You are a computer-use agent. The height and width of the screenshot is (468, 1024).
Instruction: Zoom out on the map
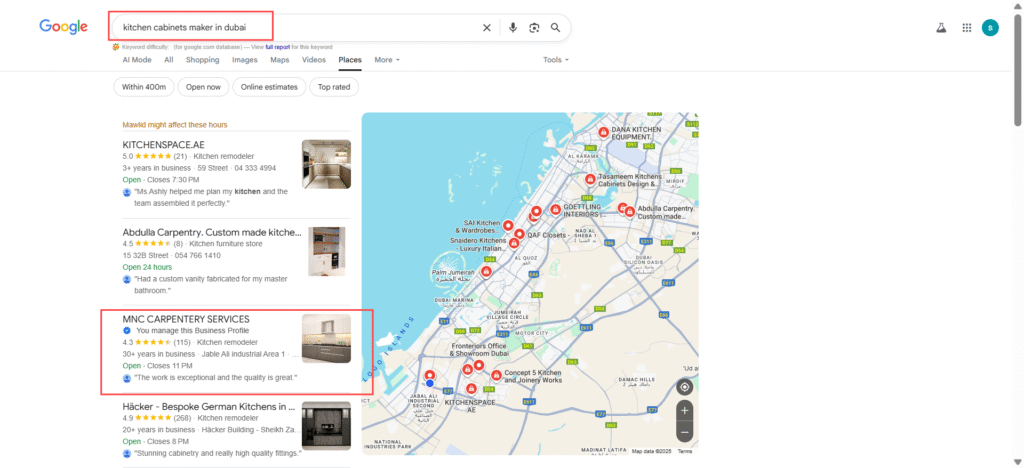point(684,433)
